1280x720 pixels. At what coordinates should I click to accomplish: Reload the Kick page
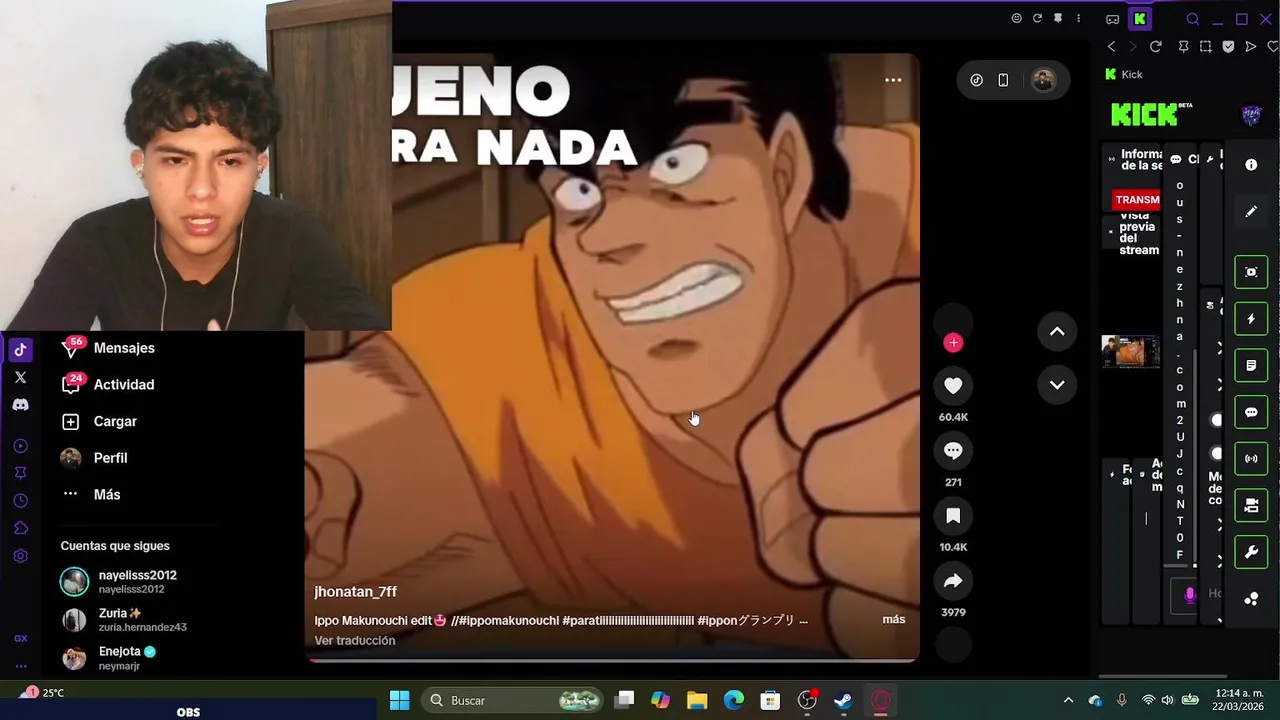point(1156,47)
